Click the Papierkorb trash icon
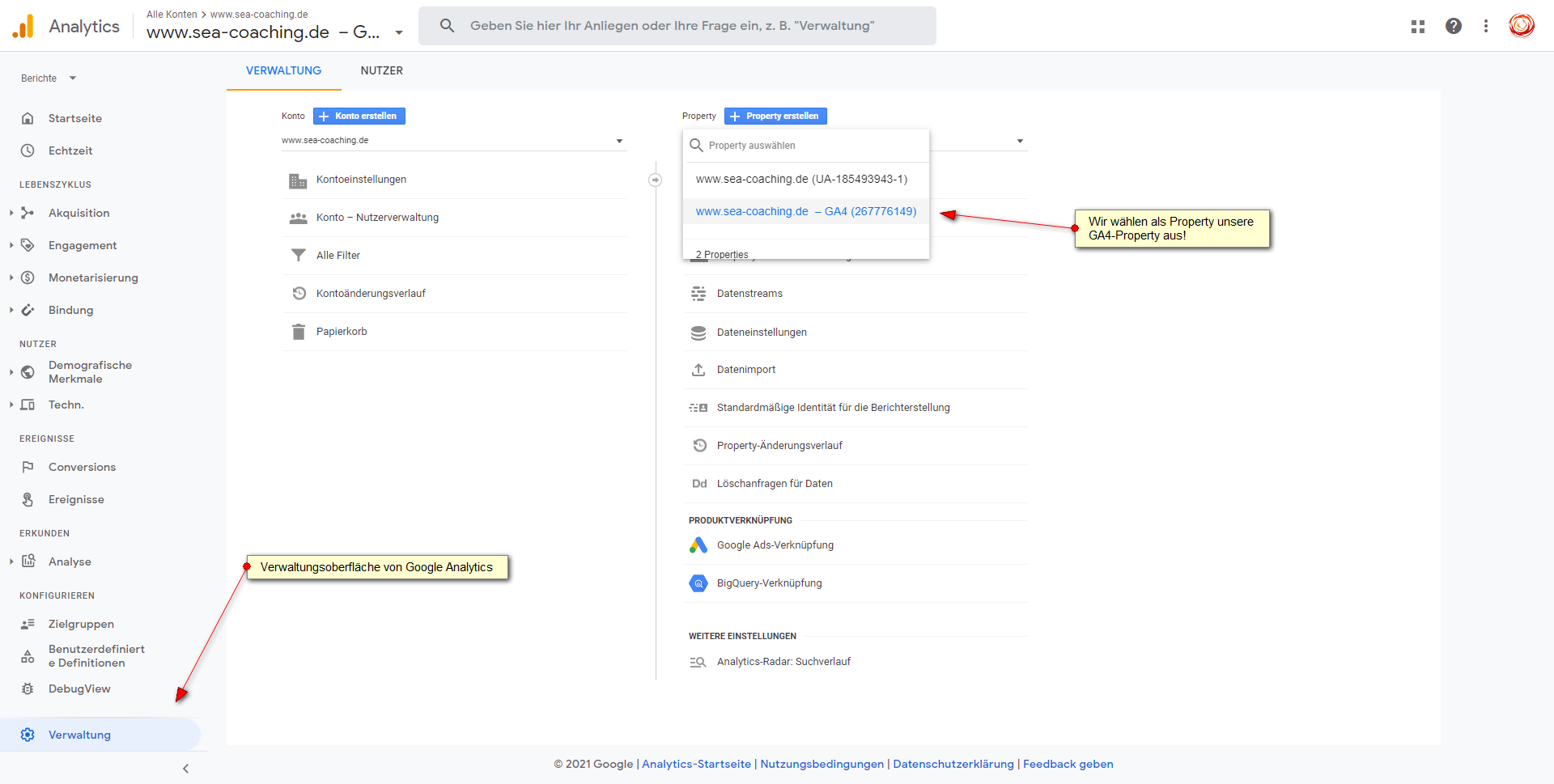 (x=298, y=332)
